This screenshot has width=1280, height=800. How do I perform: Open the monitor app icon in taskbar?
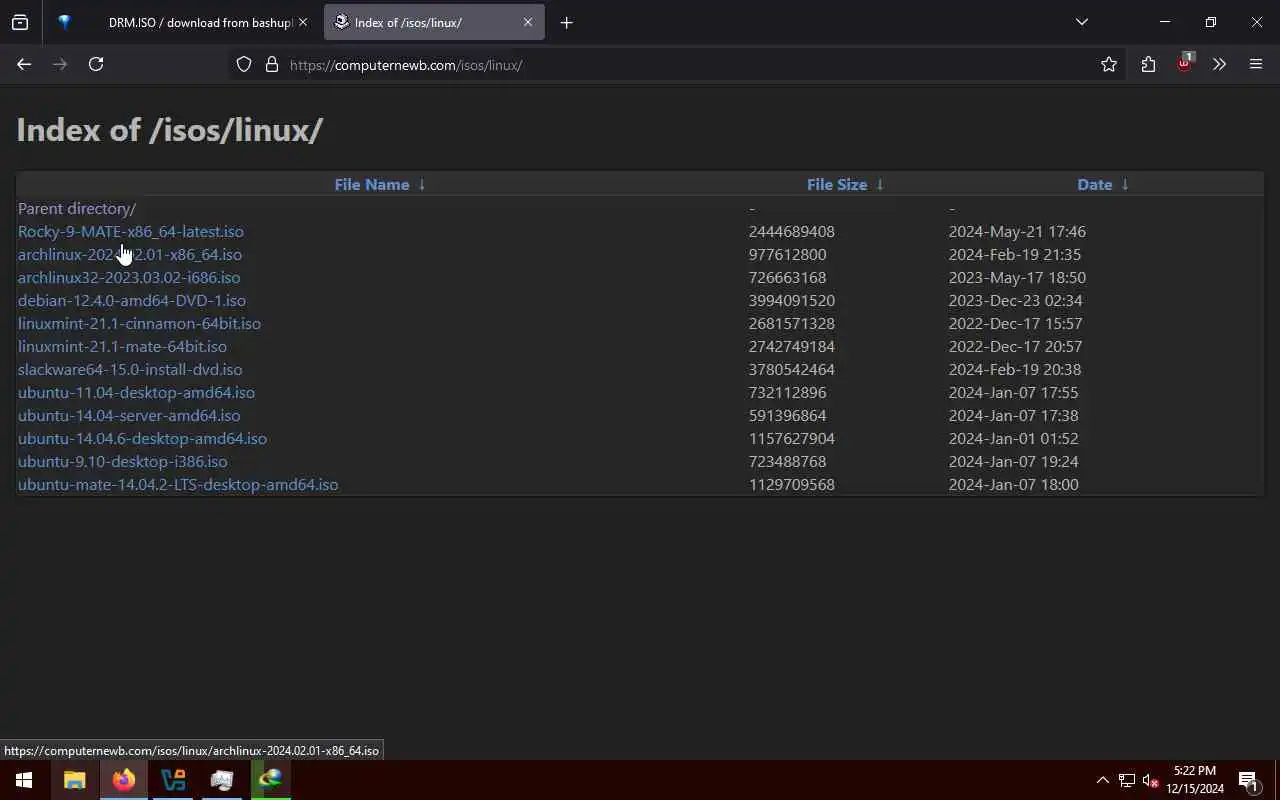click(222, 780)
